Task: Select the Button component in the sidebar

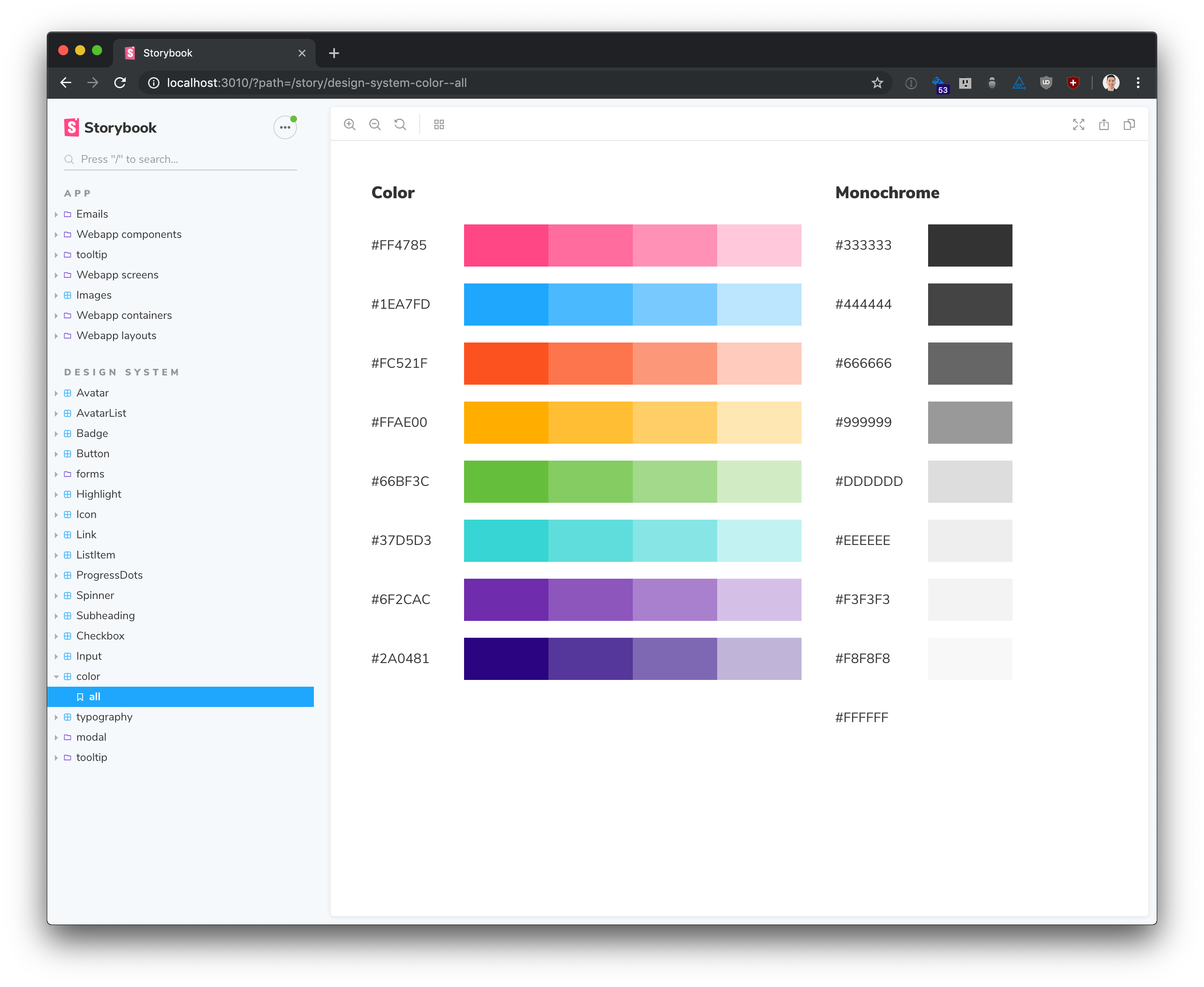Action: pos(93,453)
